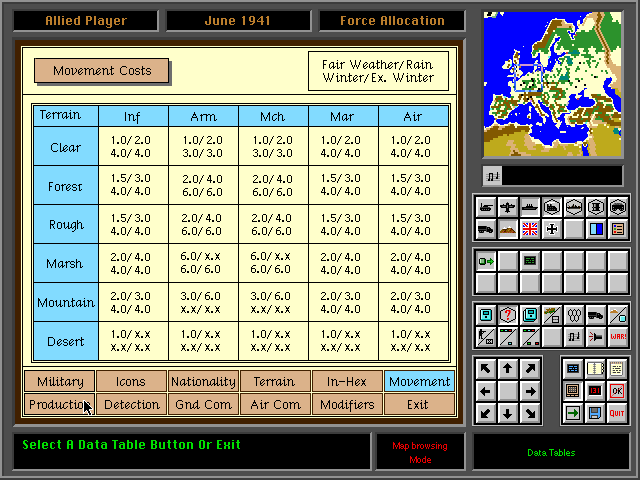Screen dimensions: 640x480
Task: Click the colored bullet list icon
Action: [x=618, y=229]
